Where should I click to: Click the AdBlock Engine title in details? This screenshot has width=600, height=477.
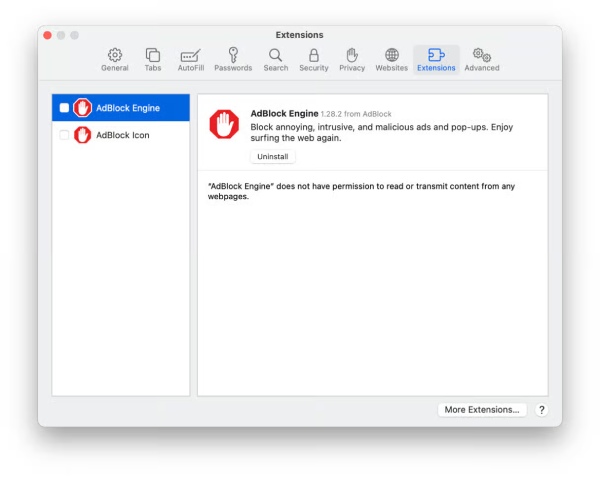coord(284,114)
